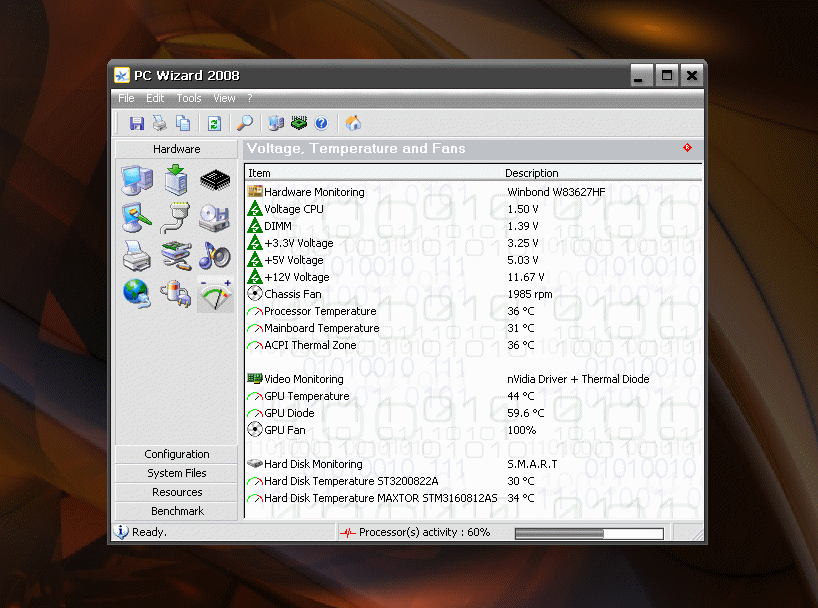This screenshot has width=818, height=608.
Task: Click the blue question mark help icon
Action: pos(321,123)
